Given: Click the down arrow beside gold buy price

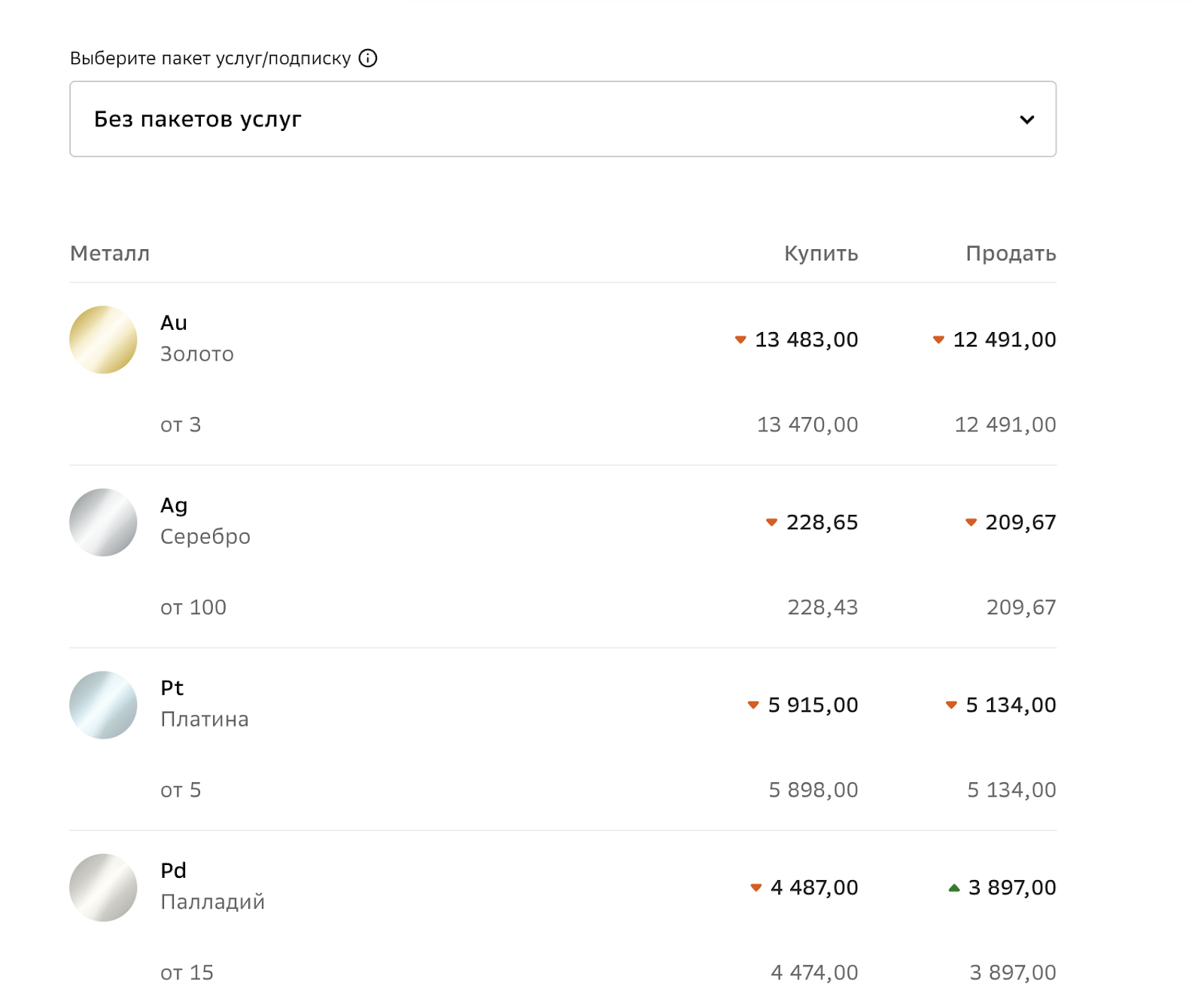Looking at the screenshot, I should pos(740,340).
